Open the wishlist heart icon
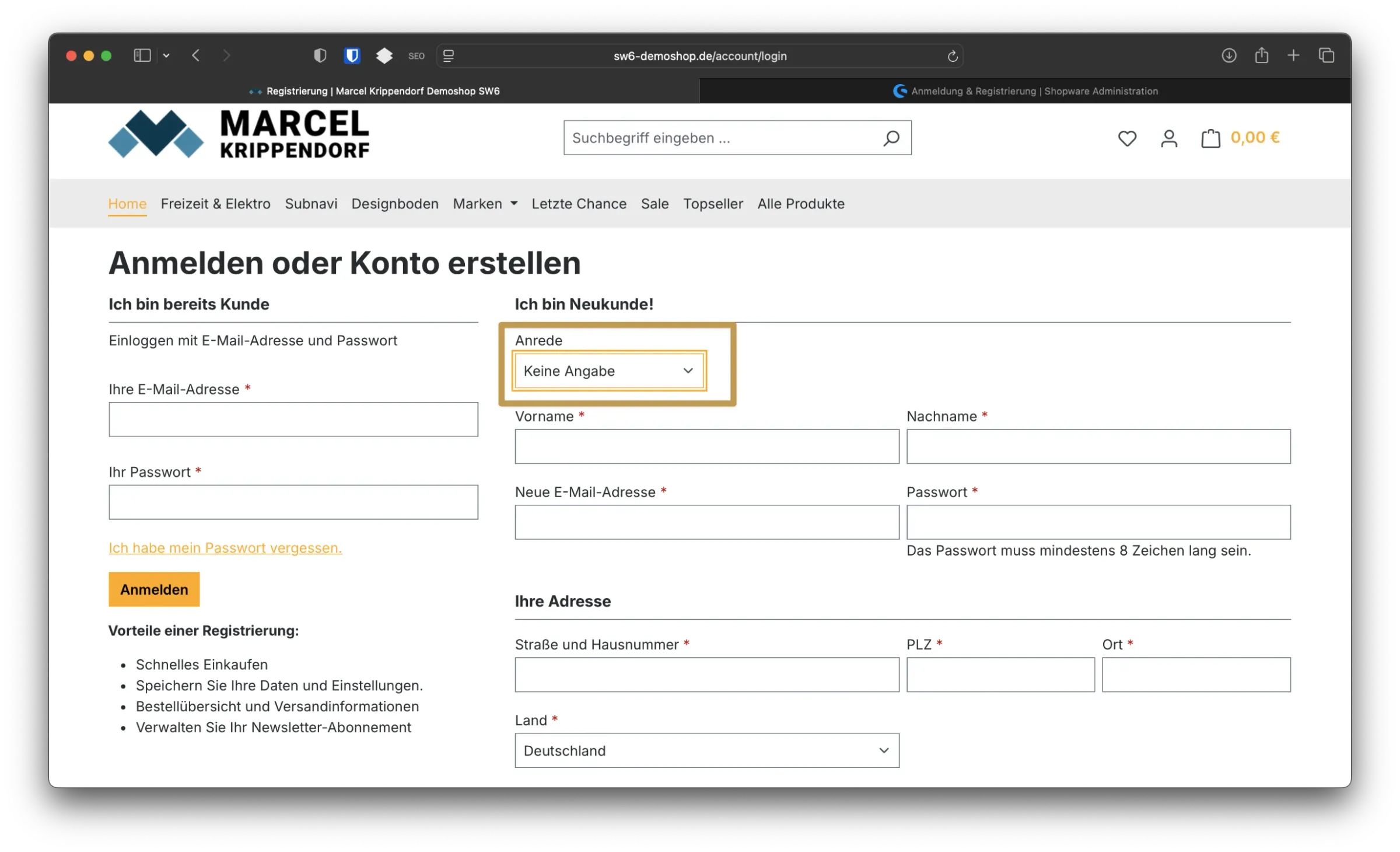 tap(1127, 138)
